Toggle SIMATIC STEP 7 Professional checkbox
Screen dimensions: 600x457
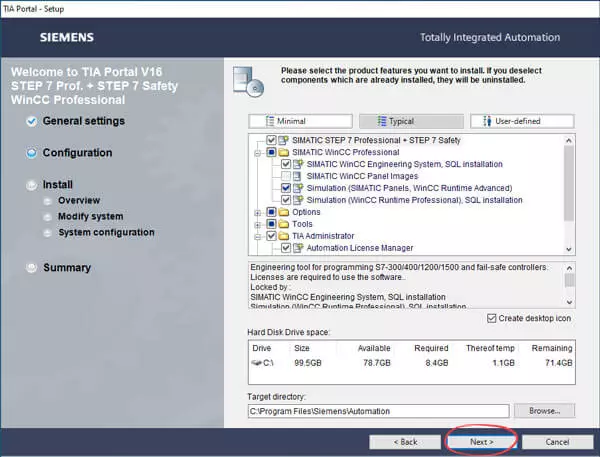(271, 140)
